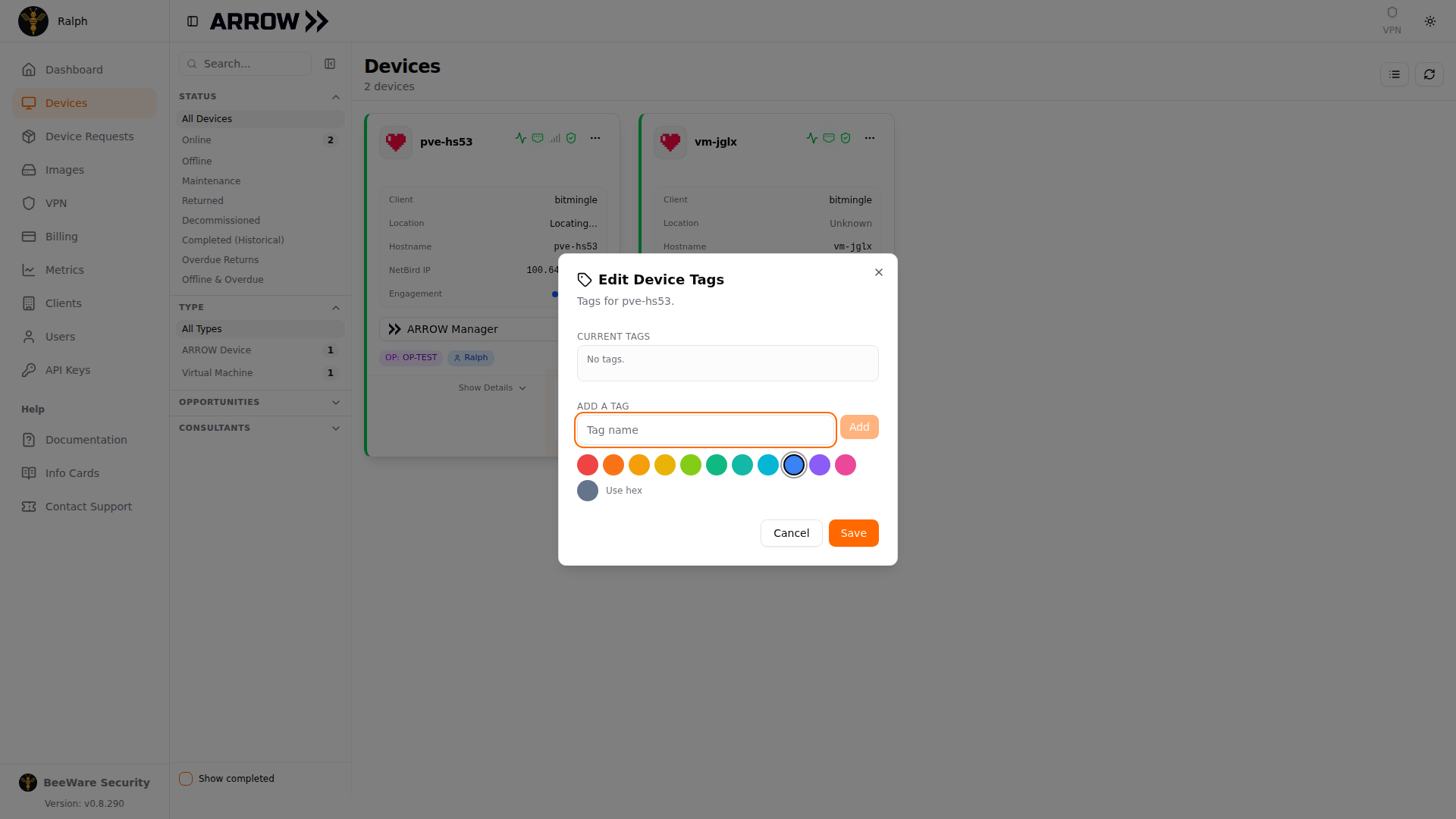Viewport: 1456px width, 819px height.
Task: Toggle light/dark theme sun icon
Action: point(1429,21)
